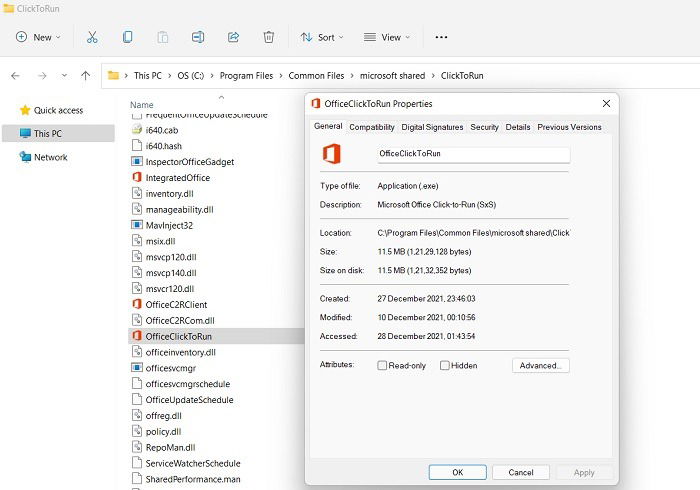Open the New item dropdown
Viewport: 700px width, 490px height.
pyautogui.click(x=38, y=37)
